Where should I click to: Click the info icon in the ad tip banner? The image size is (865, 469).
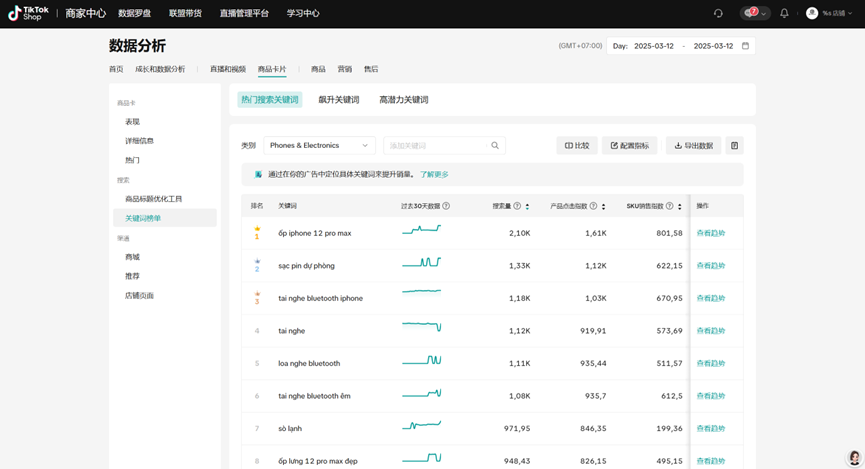coord(258,174)
